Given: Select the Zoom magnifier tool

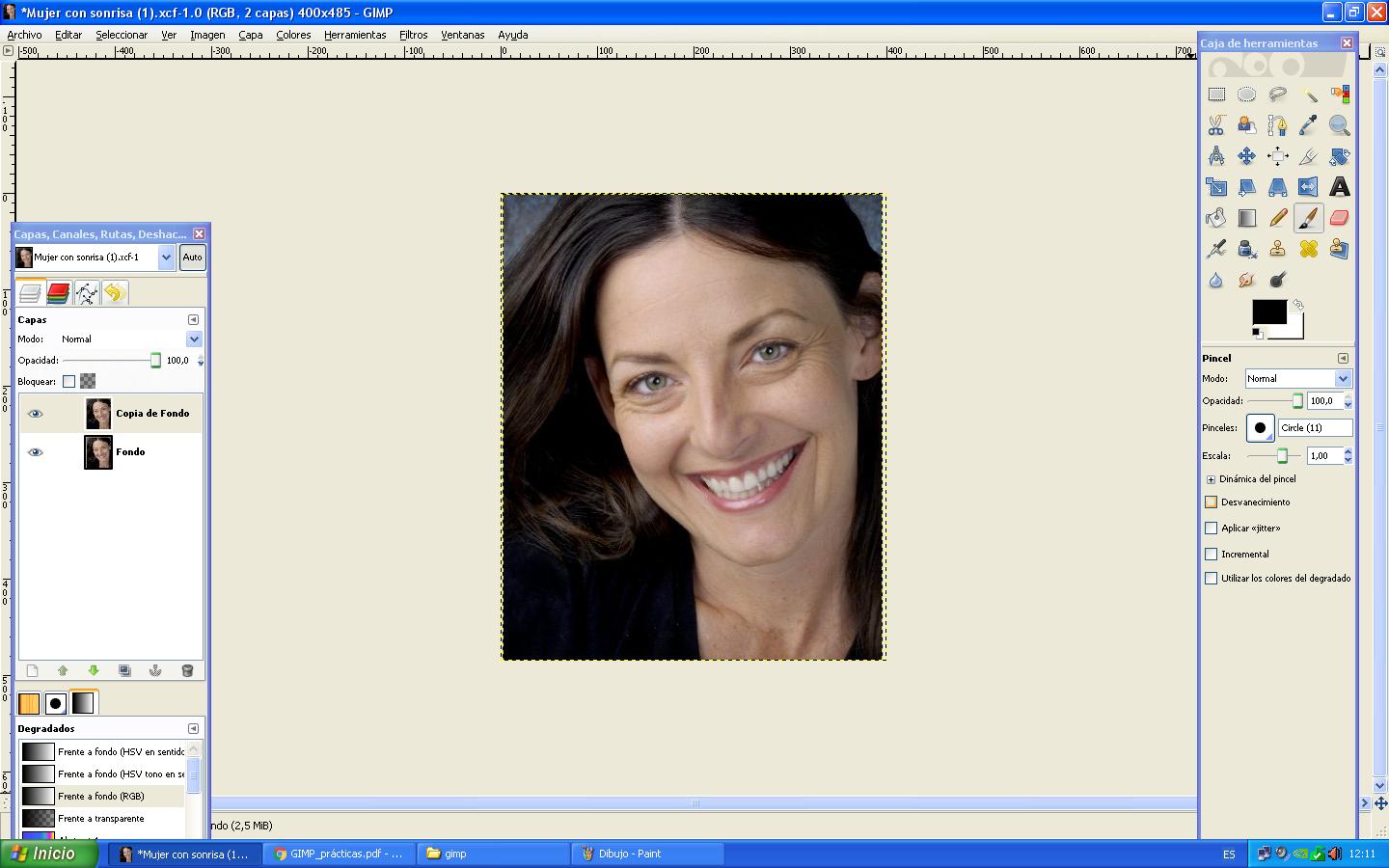Looking at the screenshot, I should click(x=1340, y=125).
